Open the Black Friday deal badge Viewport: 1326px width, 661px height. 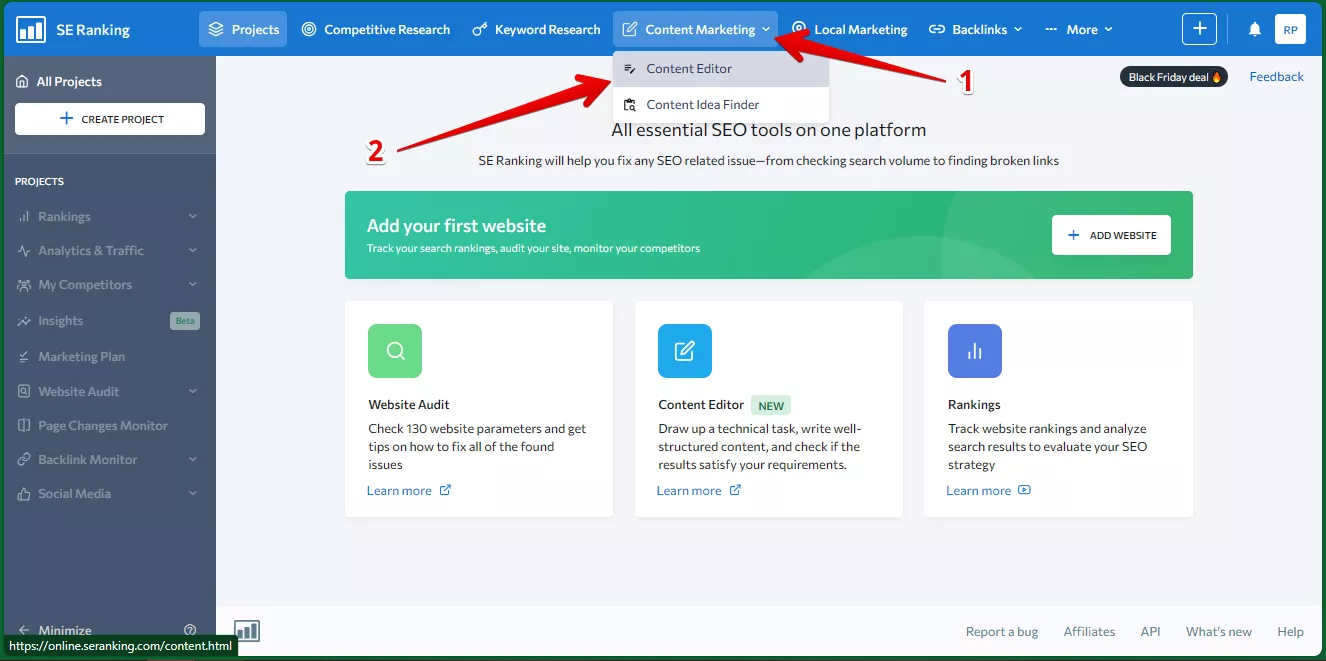1174,77
